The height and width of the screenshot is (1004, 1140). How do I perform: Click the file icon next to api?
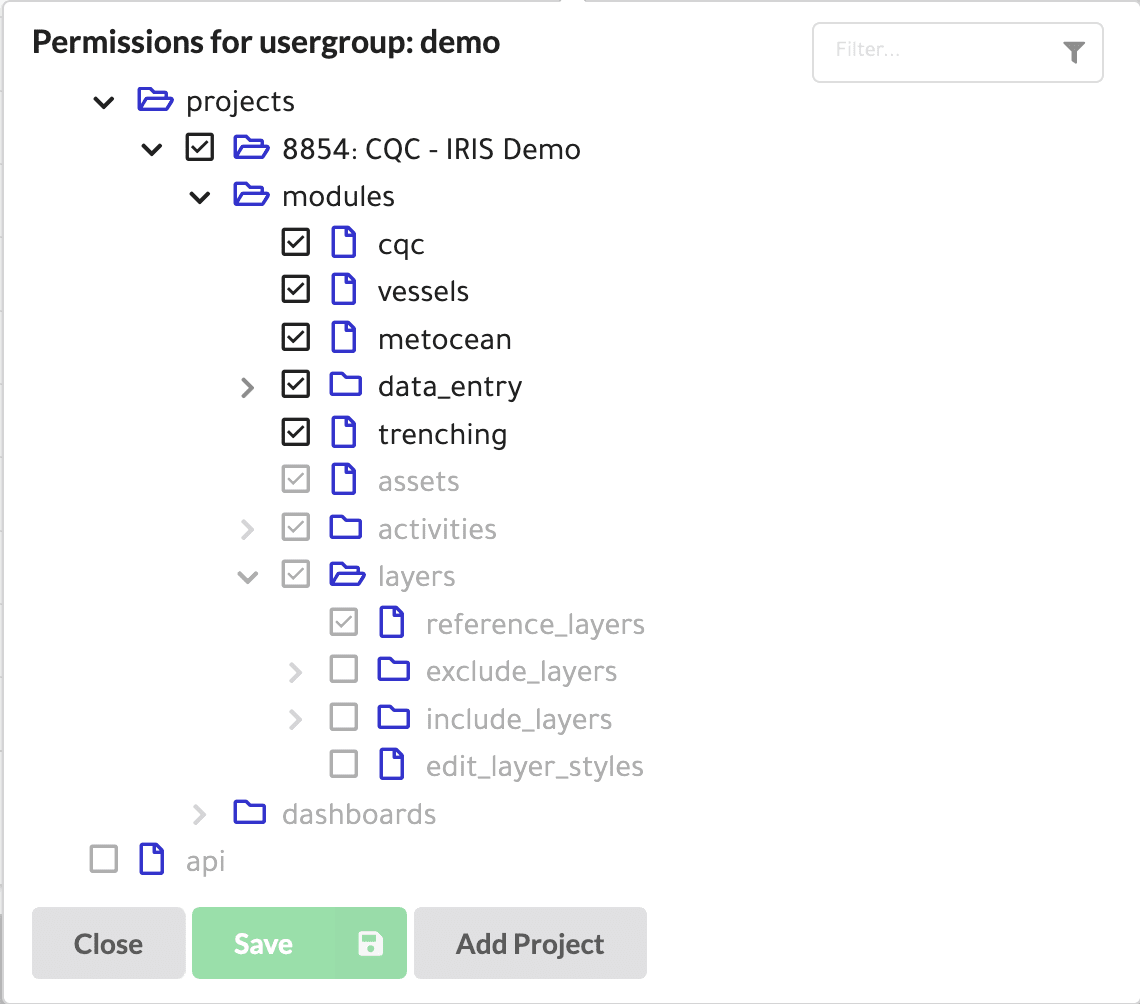point(152,859)
